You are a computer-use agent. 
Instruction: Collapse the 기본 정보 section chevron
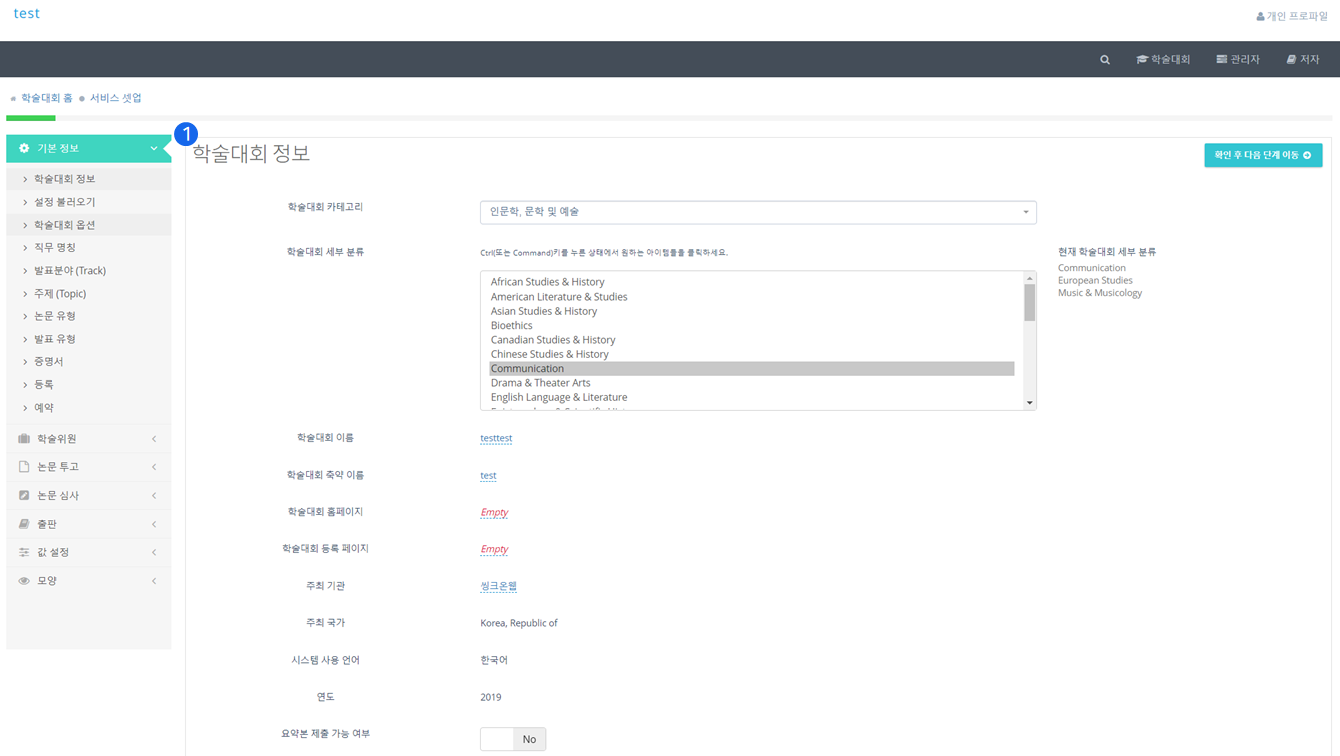pyautogui.click(x=154, y=148)
